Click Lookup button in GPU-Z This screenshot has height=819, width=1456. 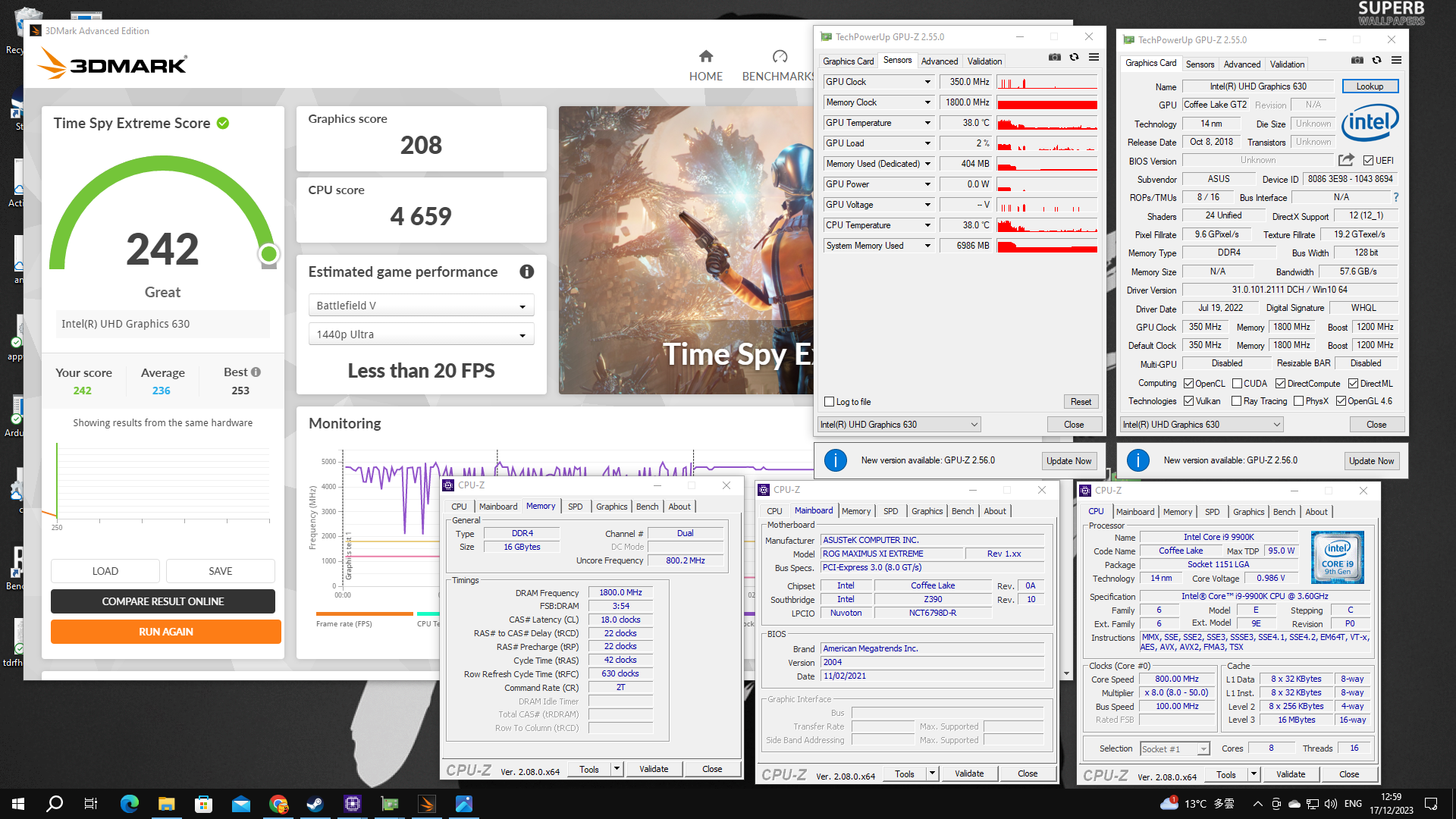coord(1370,86)
